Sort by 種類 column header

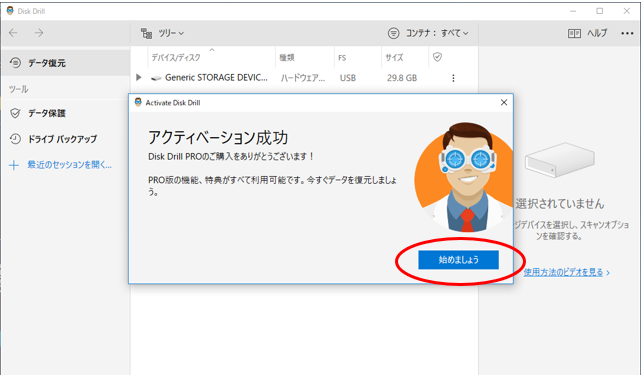click(287, 57)
